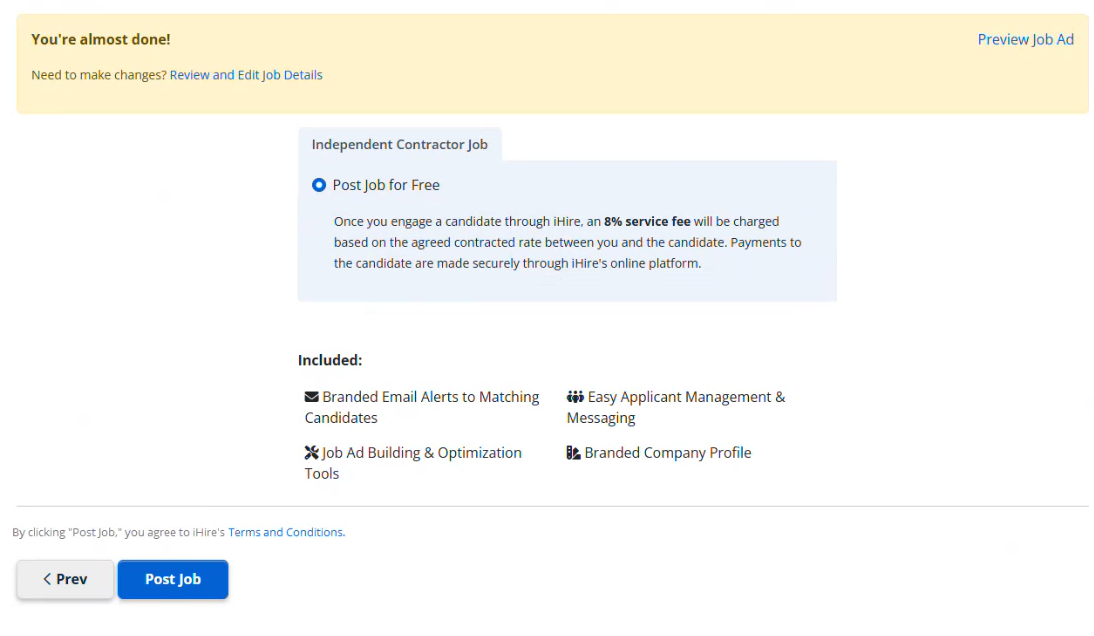Click "Branded Email Alerts to Matching Candidates" text
The width and height of the screenshot is (1094, 636).
click(422, 407)
